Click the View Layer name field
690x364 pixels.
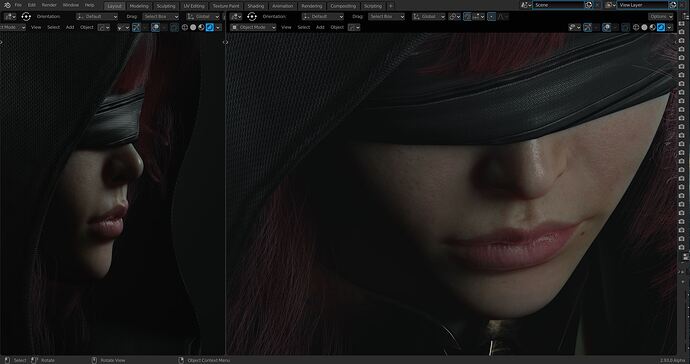click(x=642, y=5)
